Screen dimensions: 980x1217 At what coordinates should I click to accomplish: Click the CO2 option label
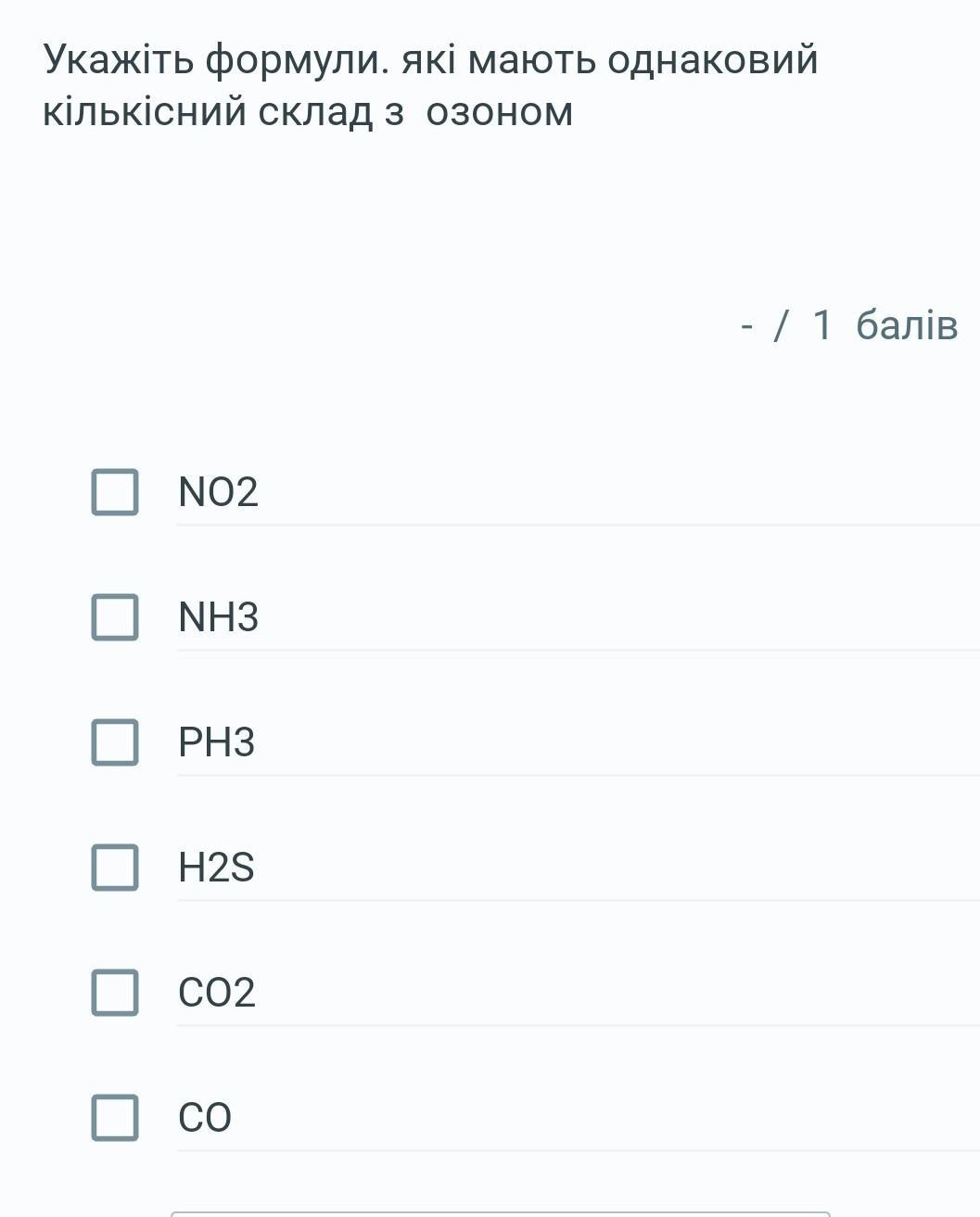coord(216,993)
